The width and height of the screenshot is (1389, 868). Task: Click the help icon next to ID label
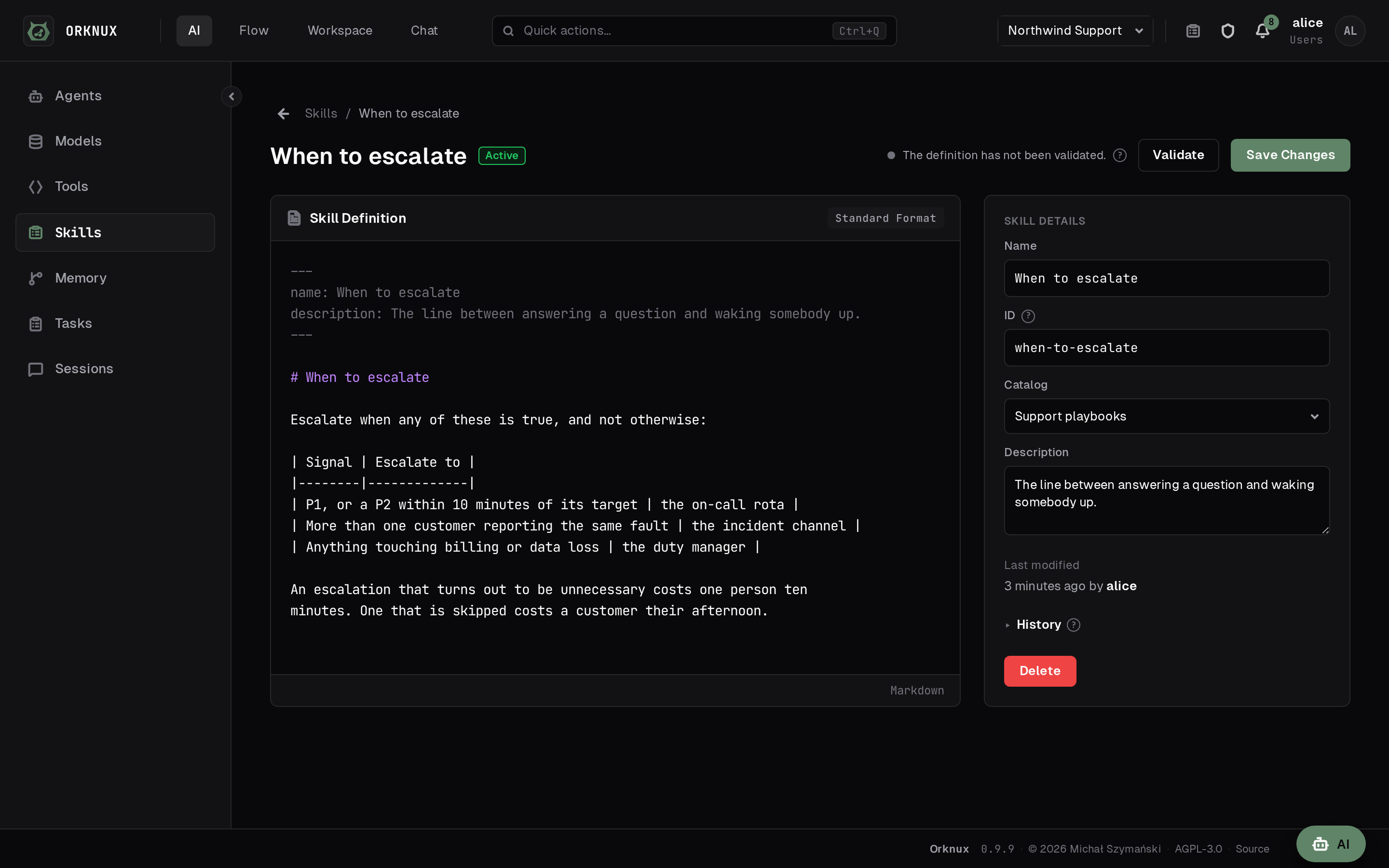[x=1028, y=316]
